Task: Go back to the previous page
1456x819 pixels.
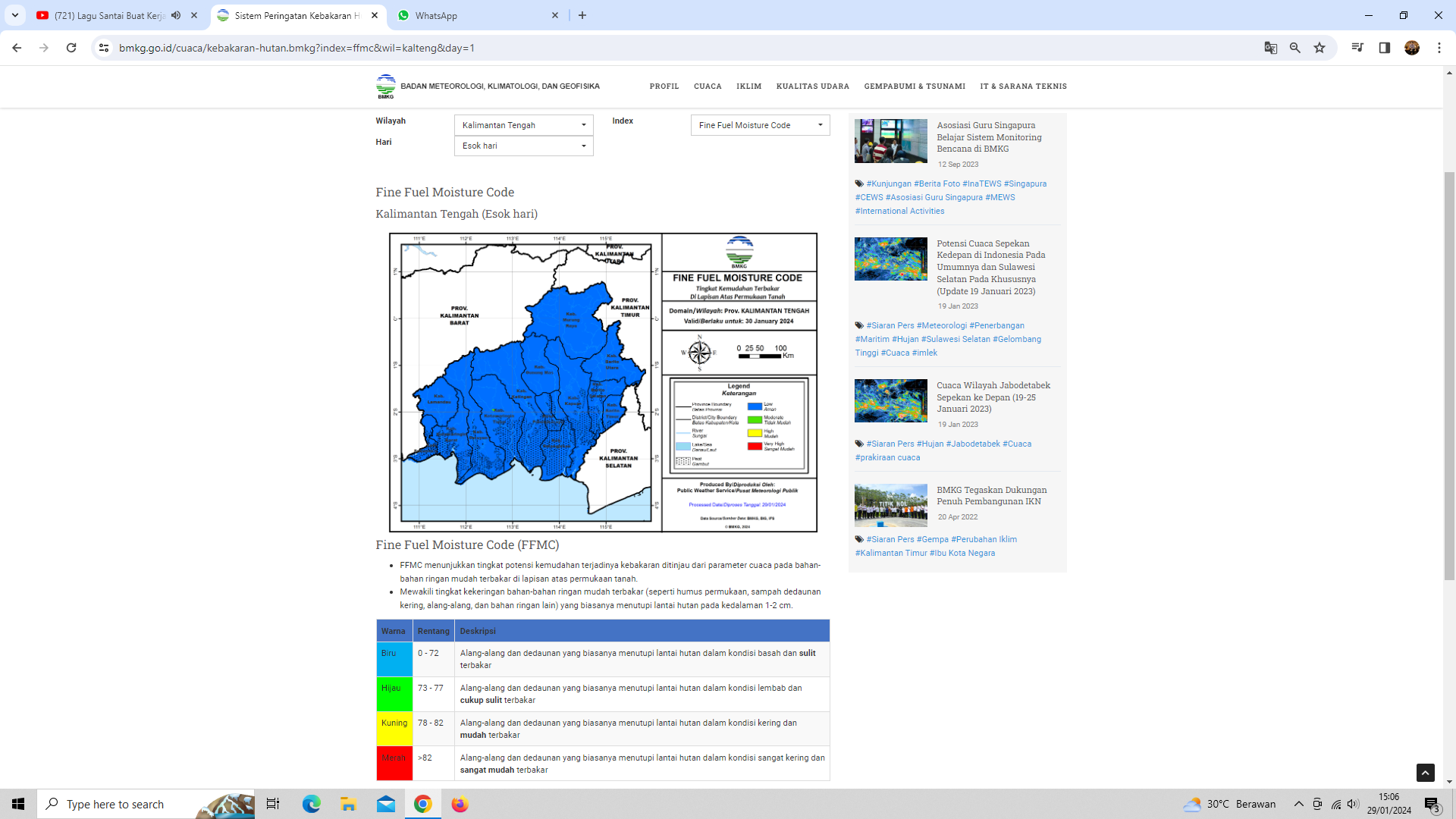Action: [x=17, y=48]
